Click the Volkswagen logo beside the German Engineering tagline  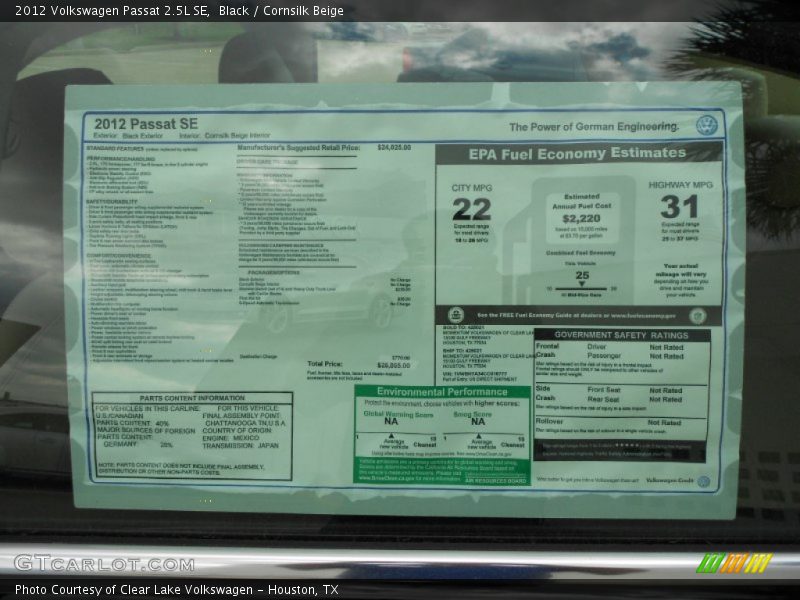707,126
